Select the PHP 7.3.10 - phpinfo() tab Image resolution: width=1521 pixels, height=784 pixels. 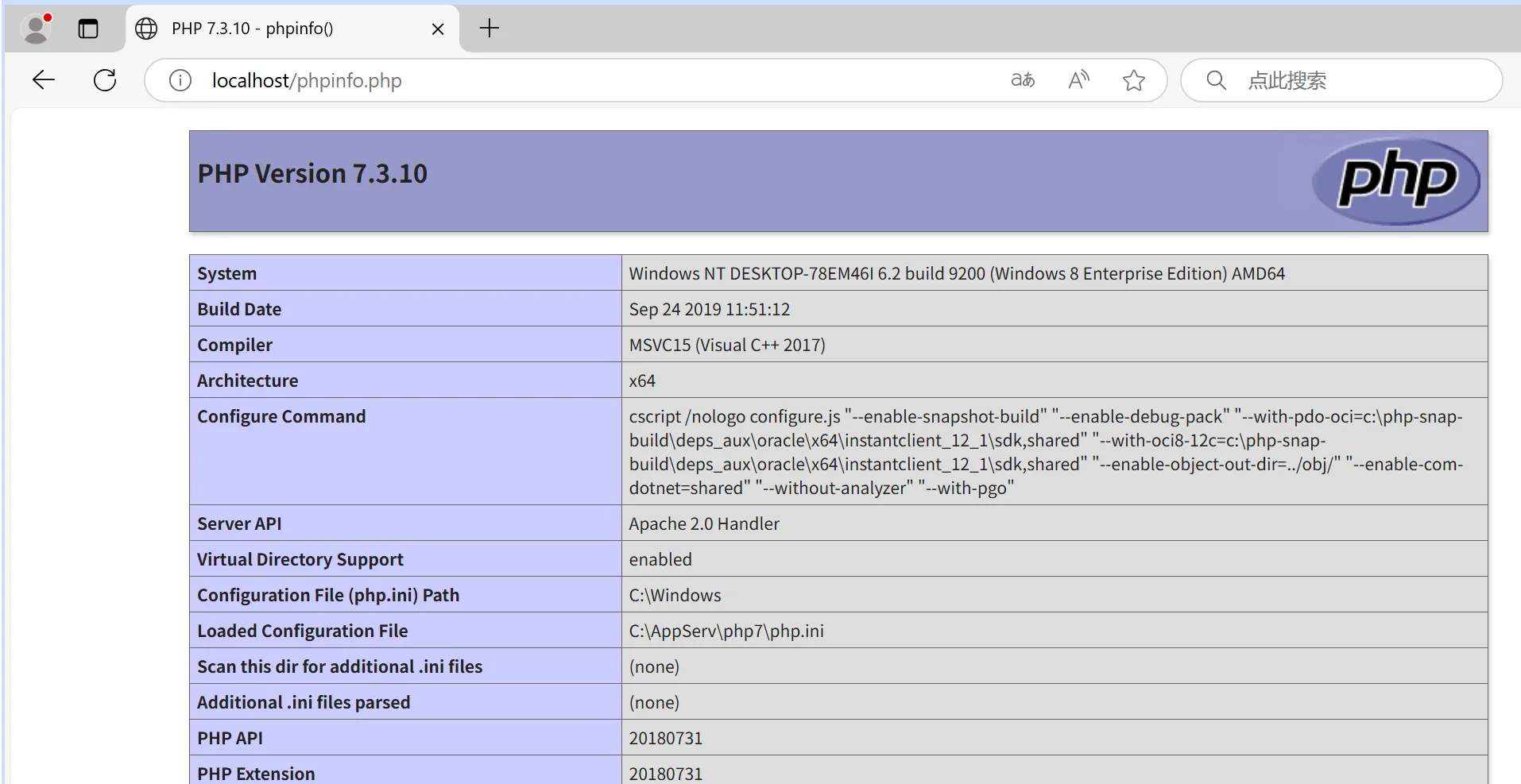coord(292,29)
